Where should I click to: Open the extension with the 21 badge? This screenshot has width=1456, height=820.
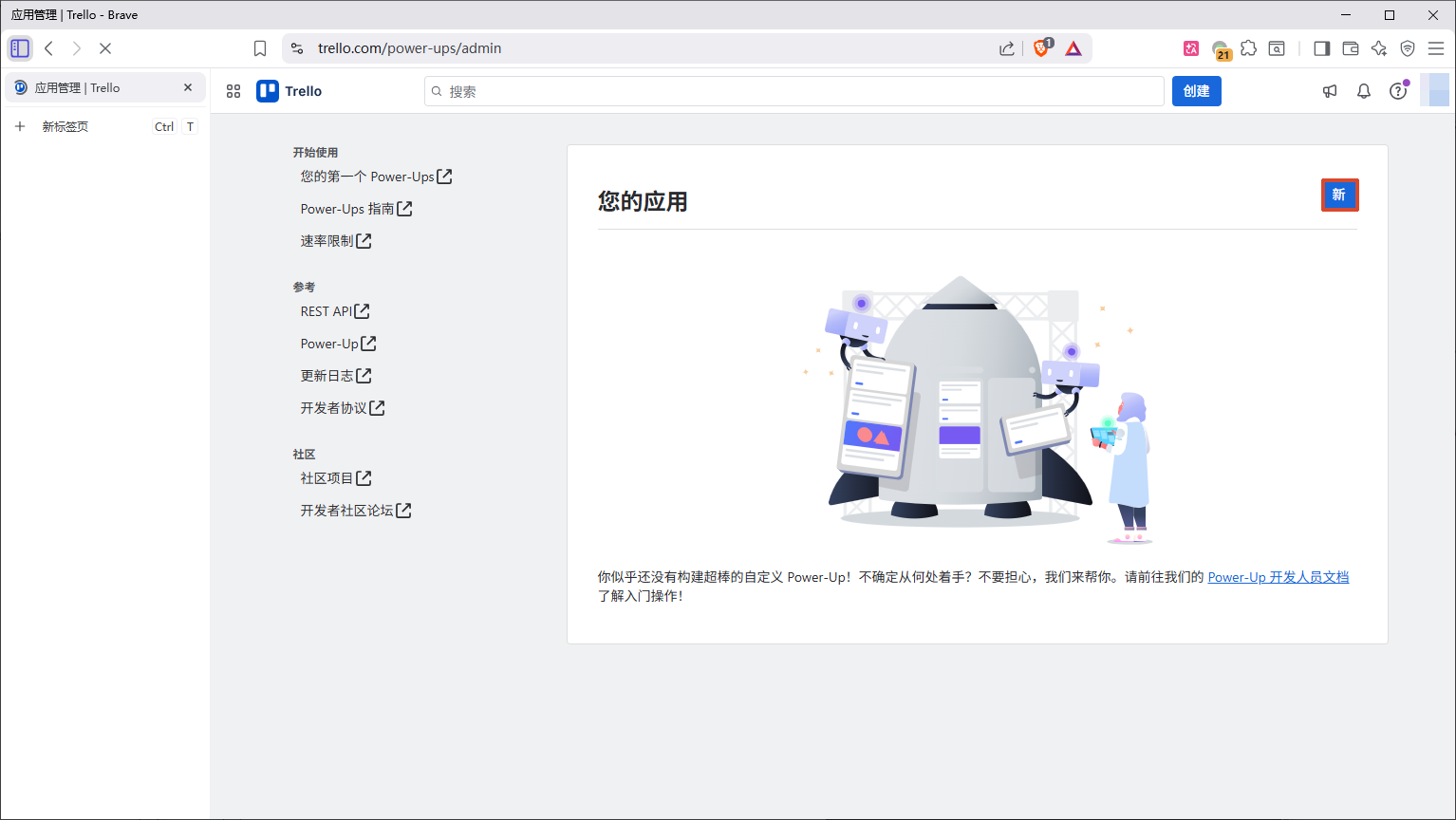click(1222, 49)
